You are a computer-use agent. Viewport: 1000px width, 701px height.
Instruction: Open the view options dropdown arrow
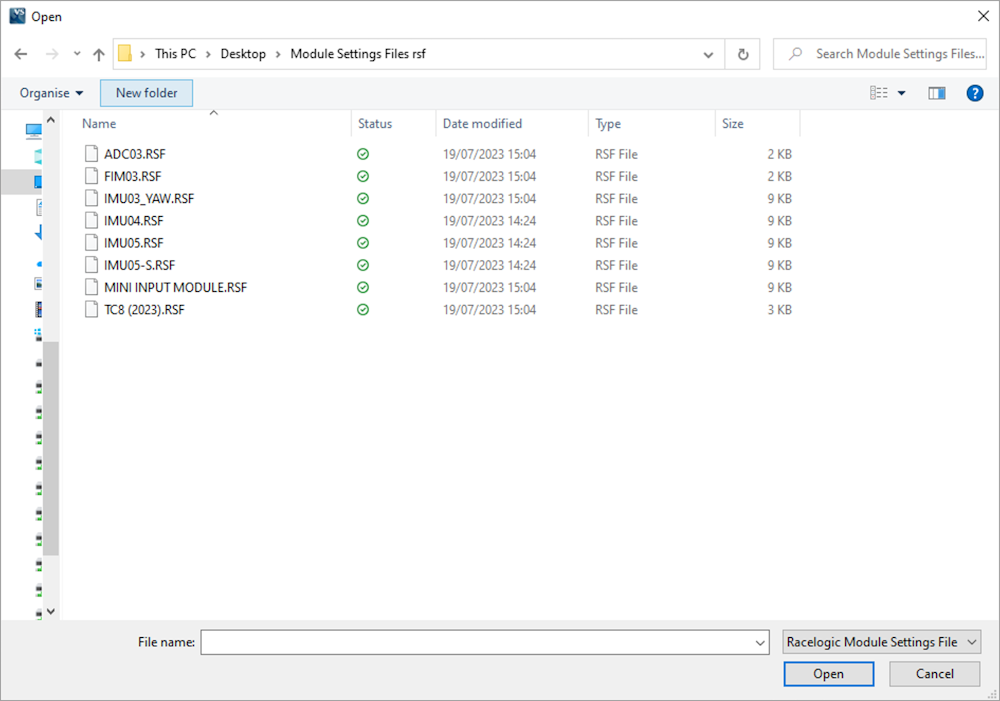point(901,93)
